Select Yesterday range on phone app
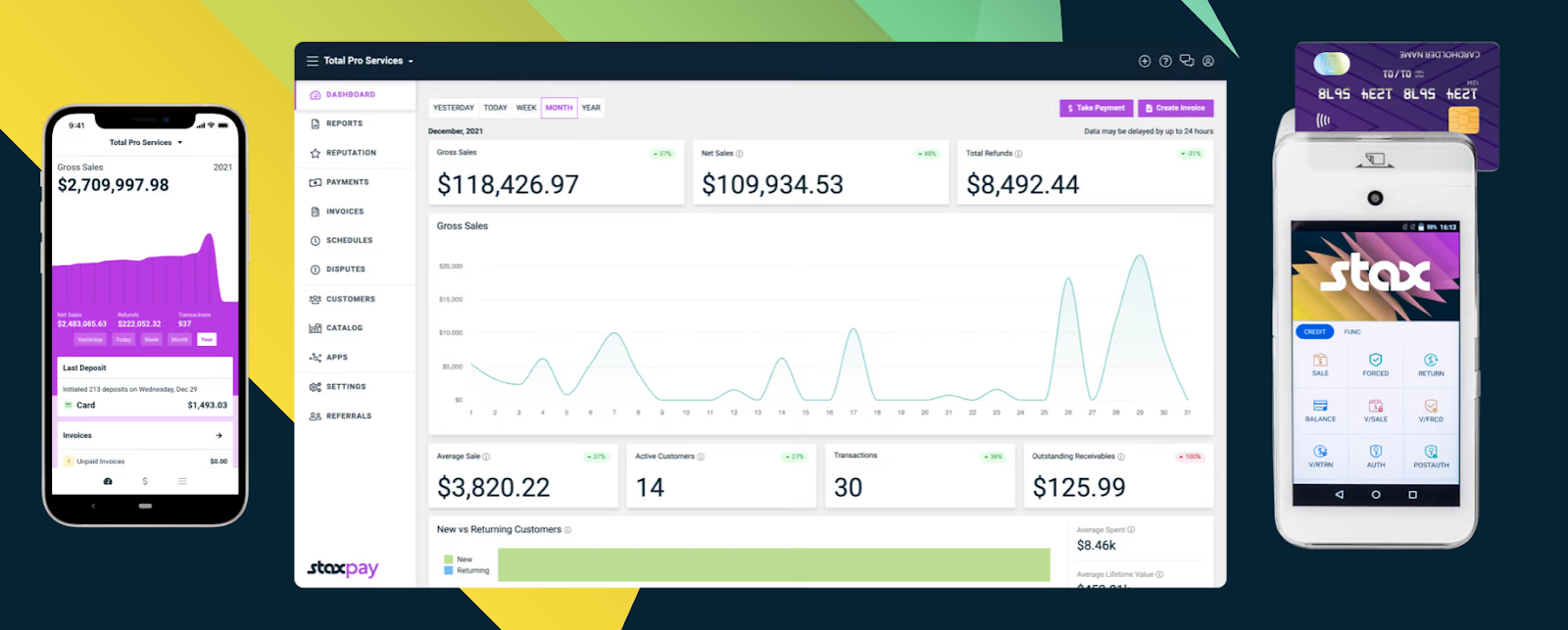Screen dimensions: 1568x630 pos(90,340)
